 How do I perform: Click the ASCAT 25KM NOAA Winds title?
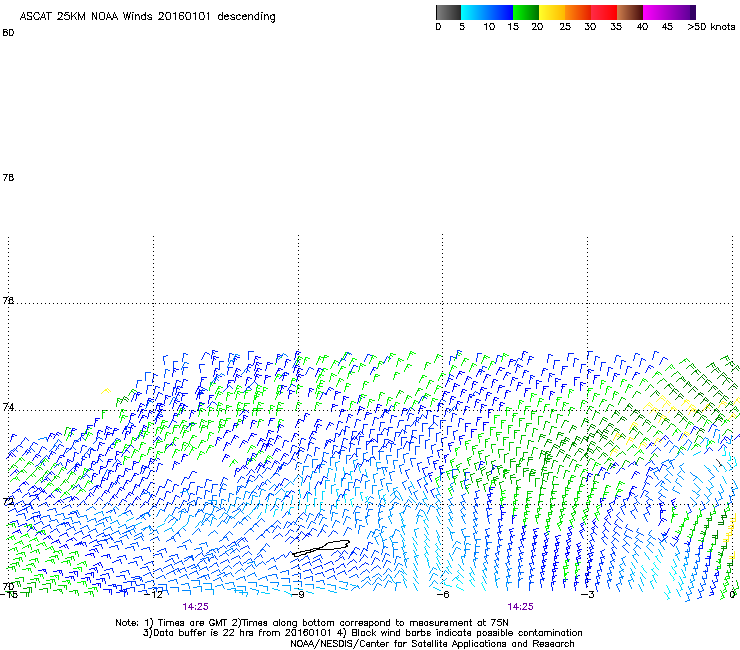[x=147, y=16]
